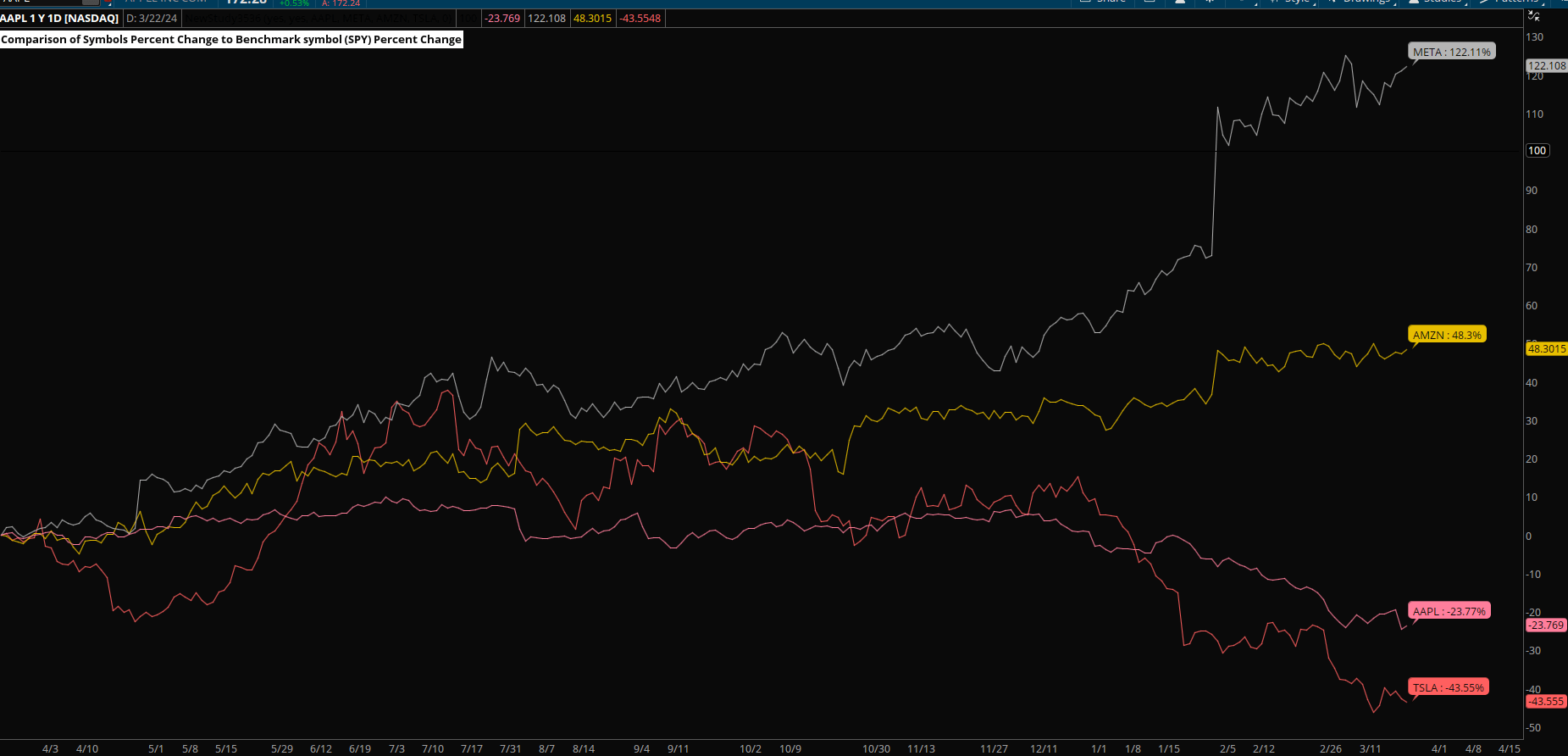
Task: Click the 12/11 date on the time axis
Action: 1044,748
